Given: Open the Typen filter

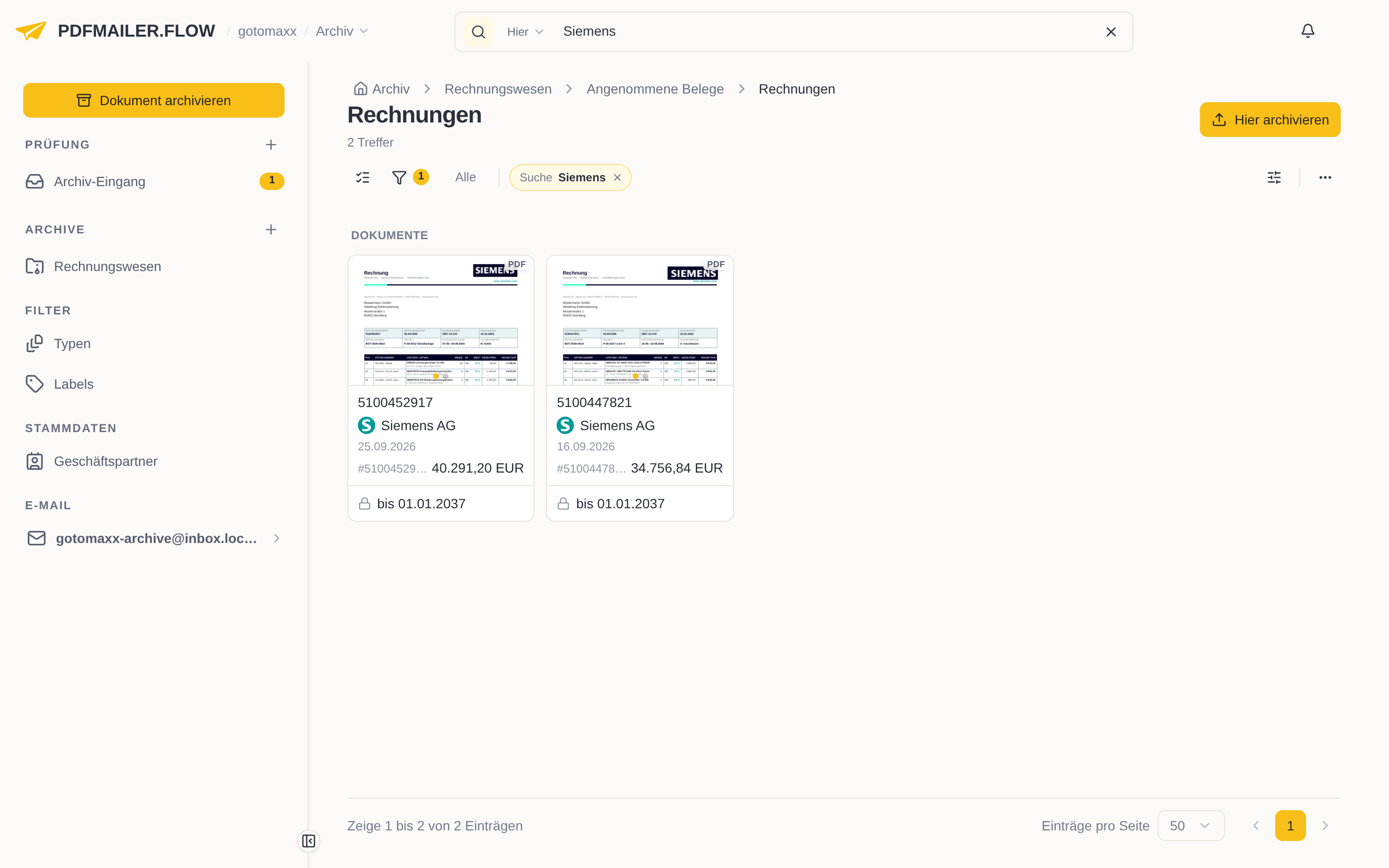Looking at the screenshot, I should pyautogui.click(x=154, y=343).
